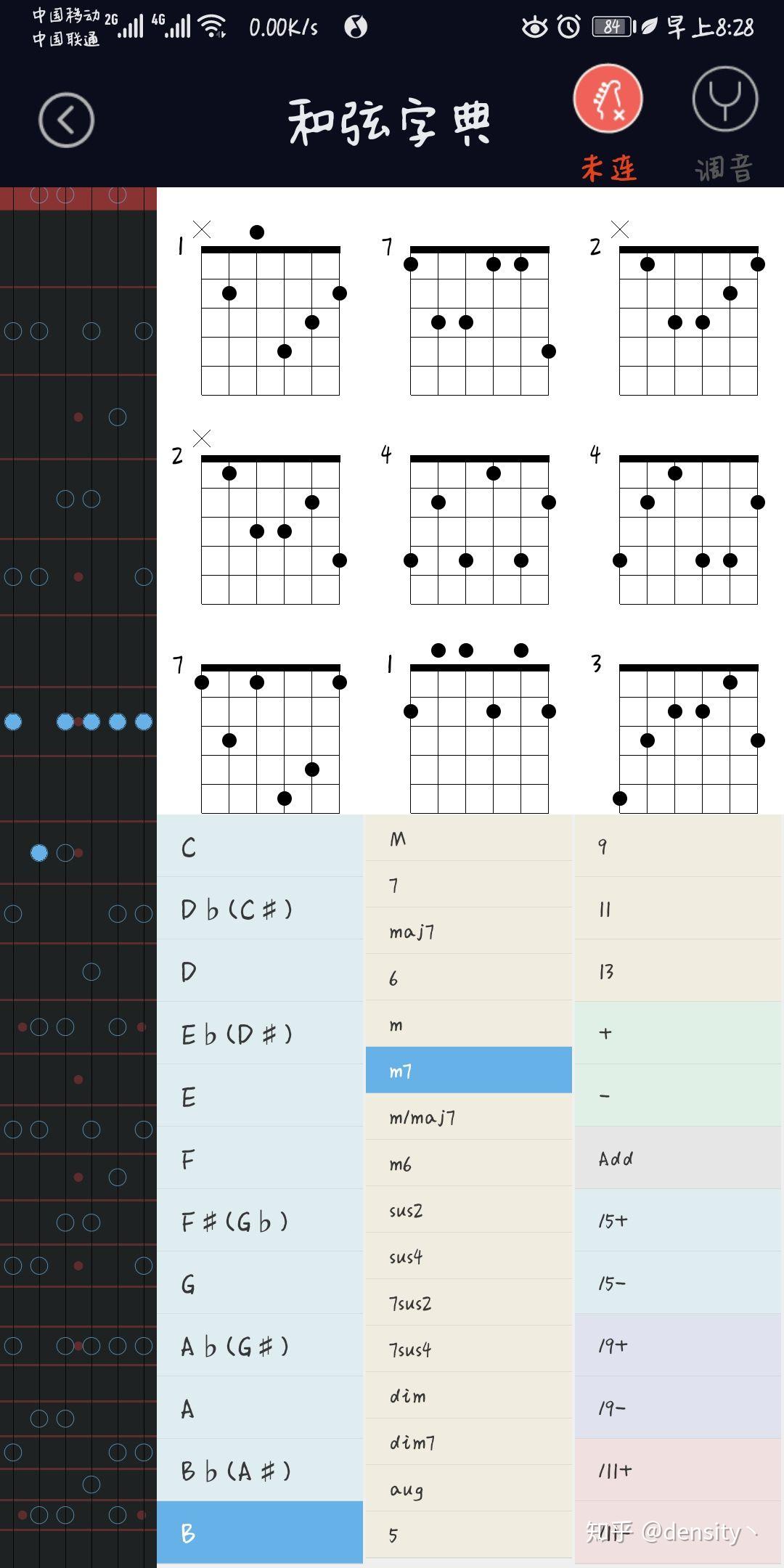Select chord type 5

(x=469, y=1535)
